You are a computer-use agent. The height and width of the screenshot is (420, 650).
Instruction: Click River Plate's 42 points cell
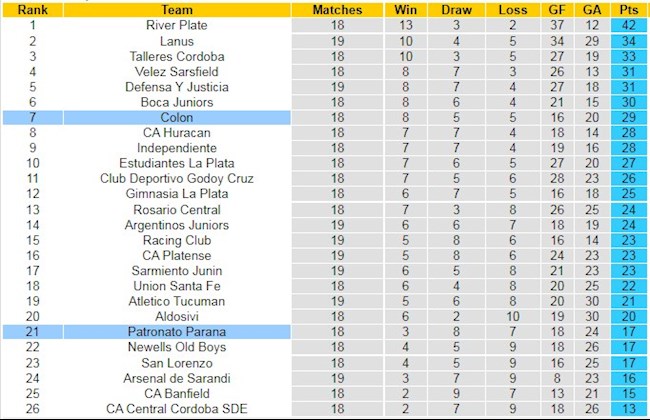tap(629, 25)
